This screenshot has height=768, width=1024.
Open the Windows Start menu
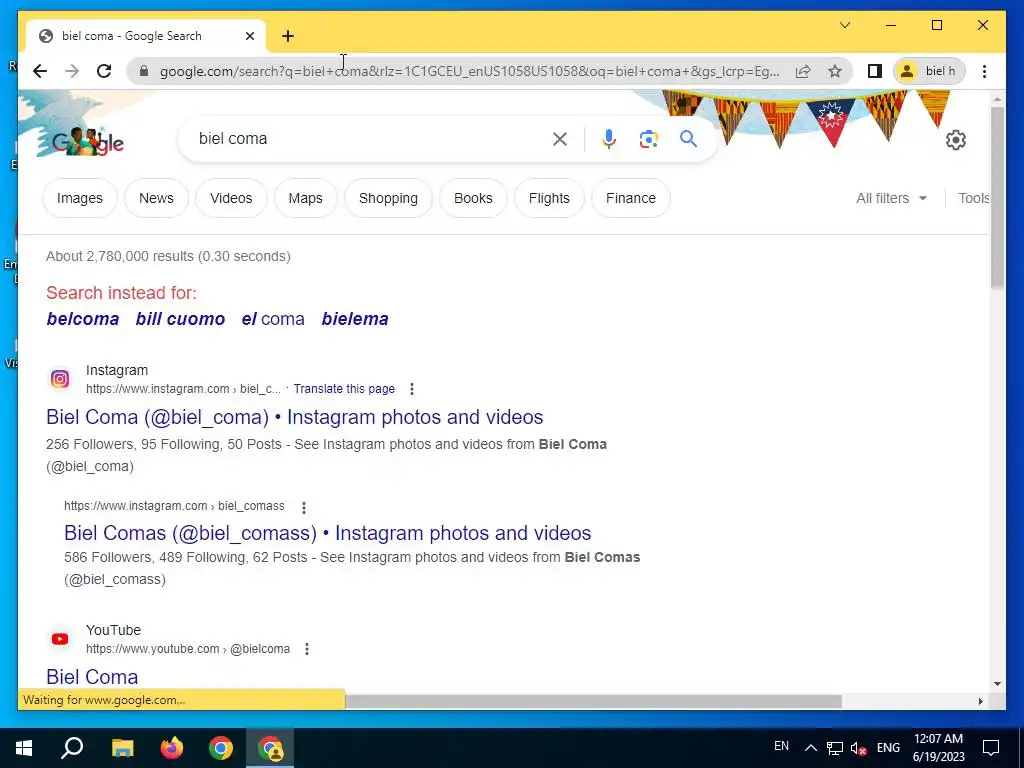[x=24, y=748]
